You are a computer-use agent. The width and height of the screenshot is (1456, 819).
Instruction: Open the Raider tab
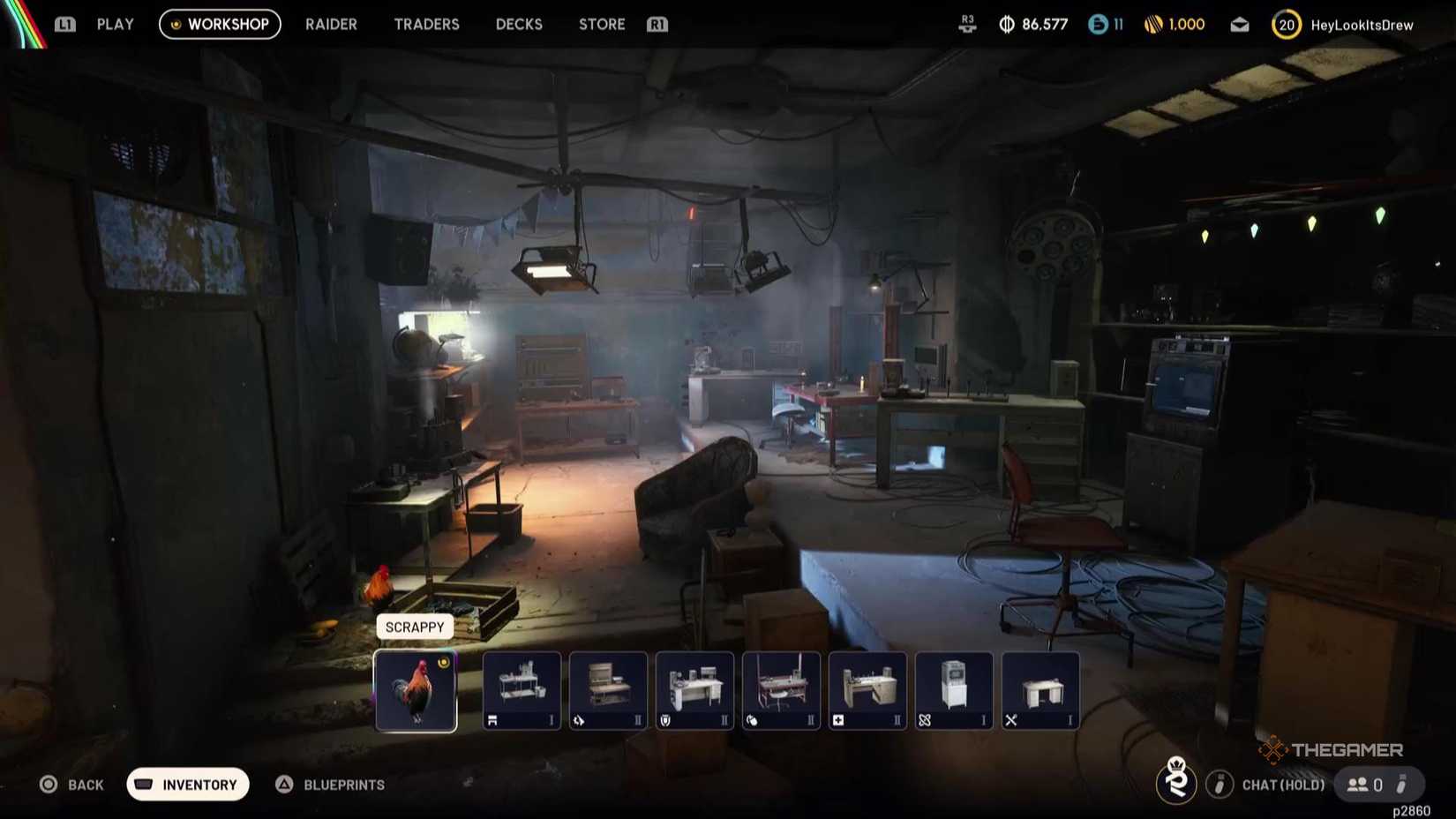[x=331, y=25]
